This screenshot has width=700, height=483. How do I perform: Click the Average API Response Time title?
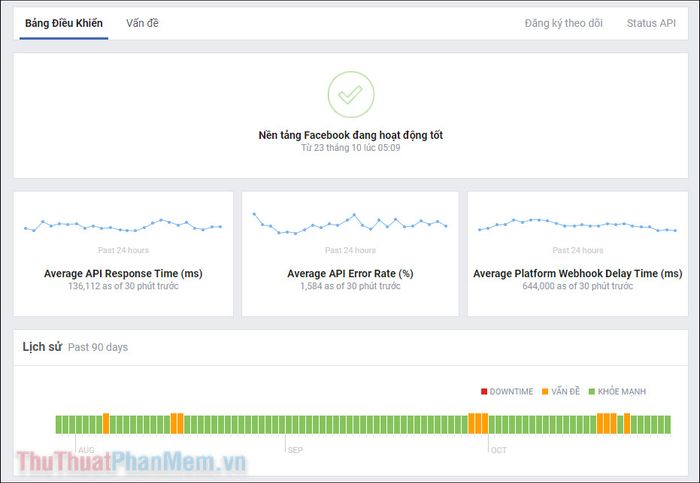pyautogui.click(x=123, y=273)
